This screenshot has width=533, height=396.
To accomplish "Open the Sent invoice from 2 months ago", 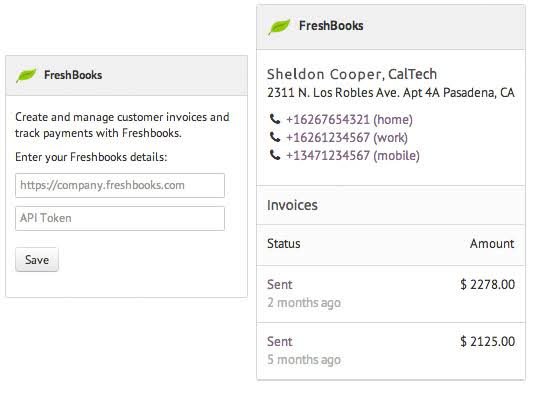I will [x=391, y=294].
